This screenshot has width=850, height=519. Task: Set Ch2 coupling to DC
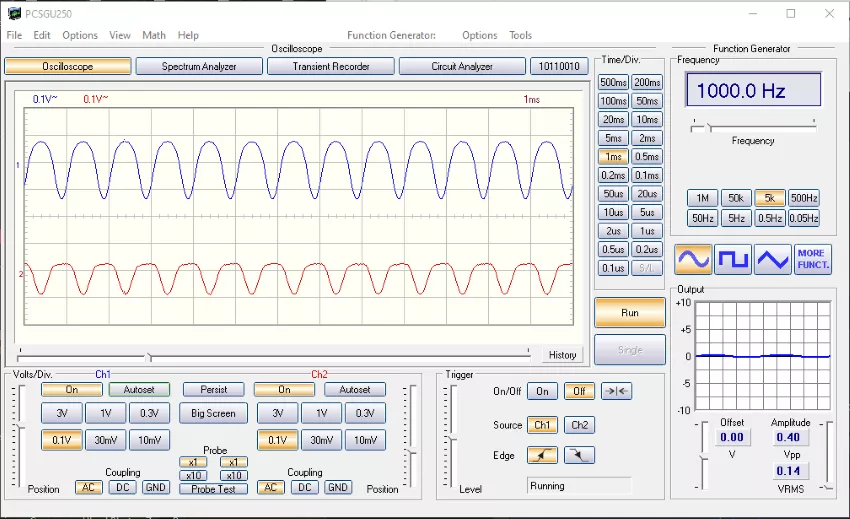pyautogui.click(x=305, y=487)
